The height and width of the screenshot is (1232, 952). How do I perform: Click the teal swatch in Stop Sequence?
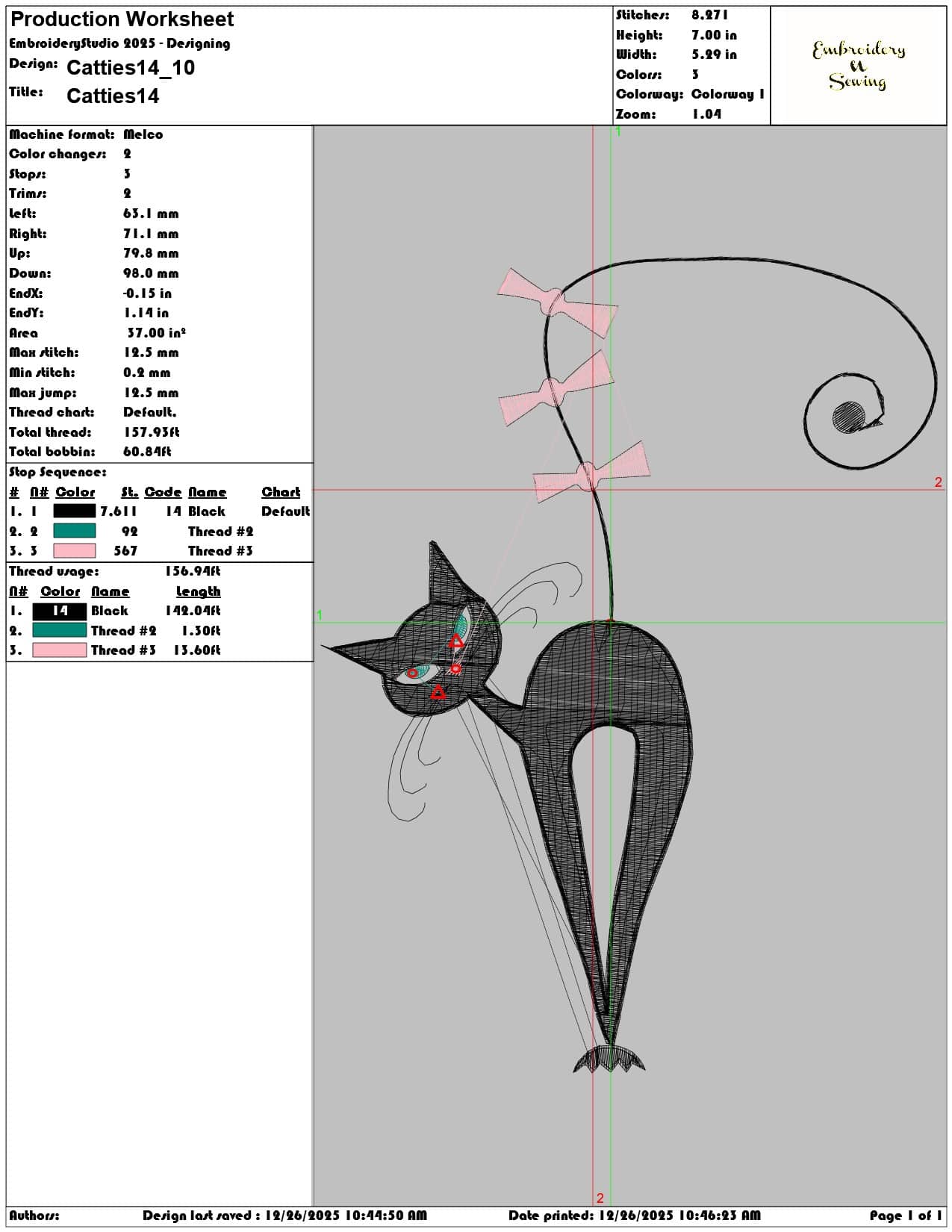click(x=75, y=531)
